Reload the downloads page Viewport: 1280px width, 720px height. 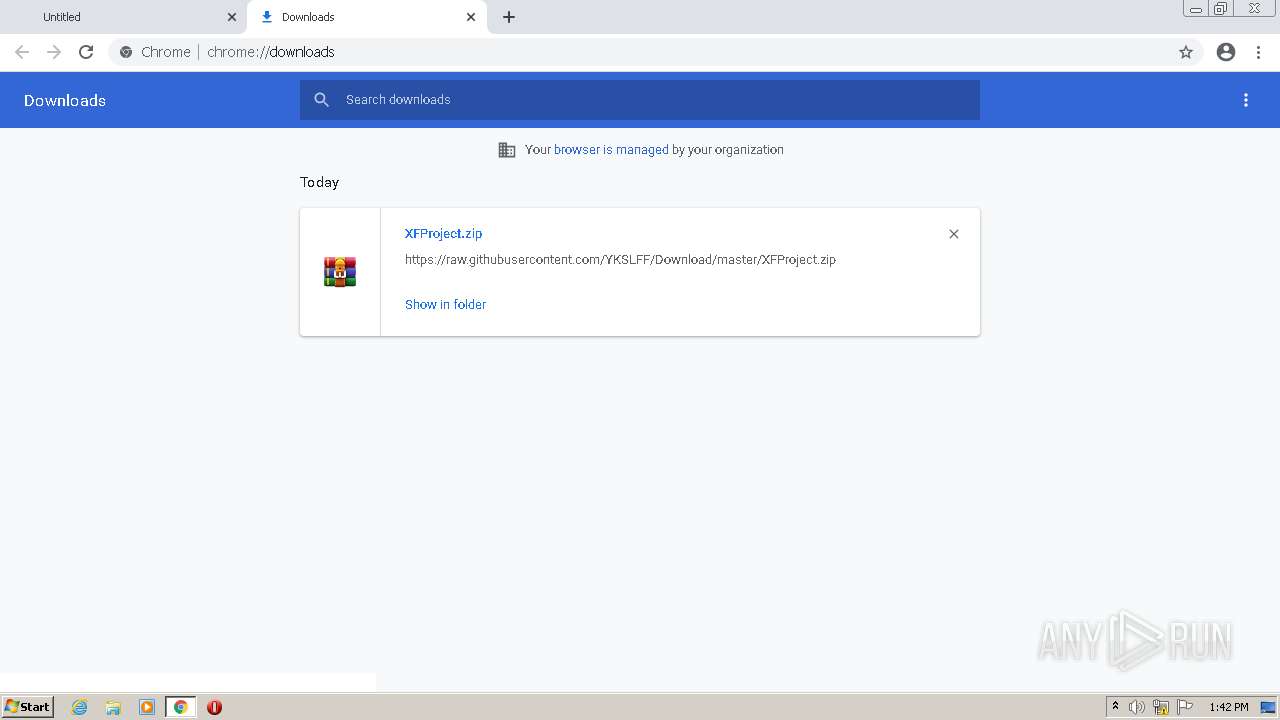(86, 52)
